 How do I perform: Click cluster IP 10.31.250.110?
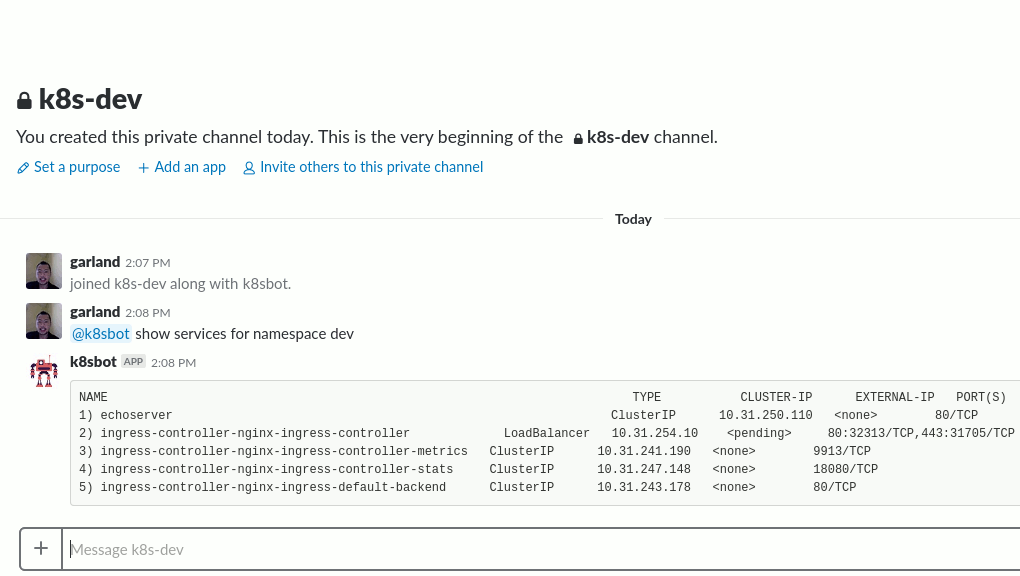(x=766, y=415)
